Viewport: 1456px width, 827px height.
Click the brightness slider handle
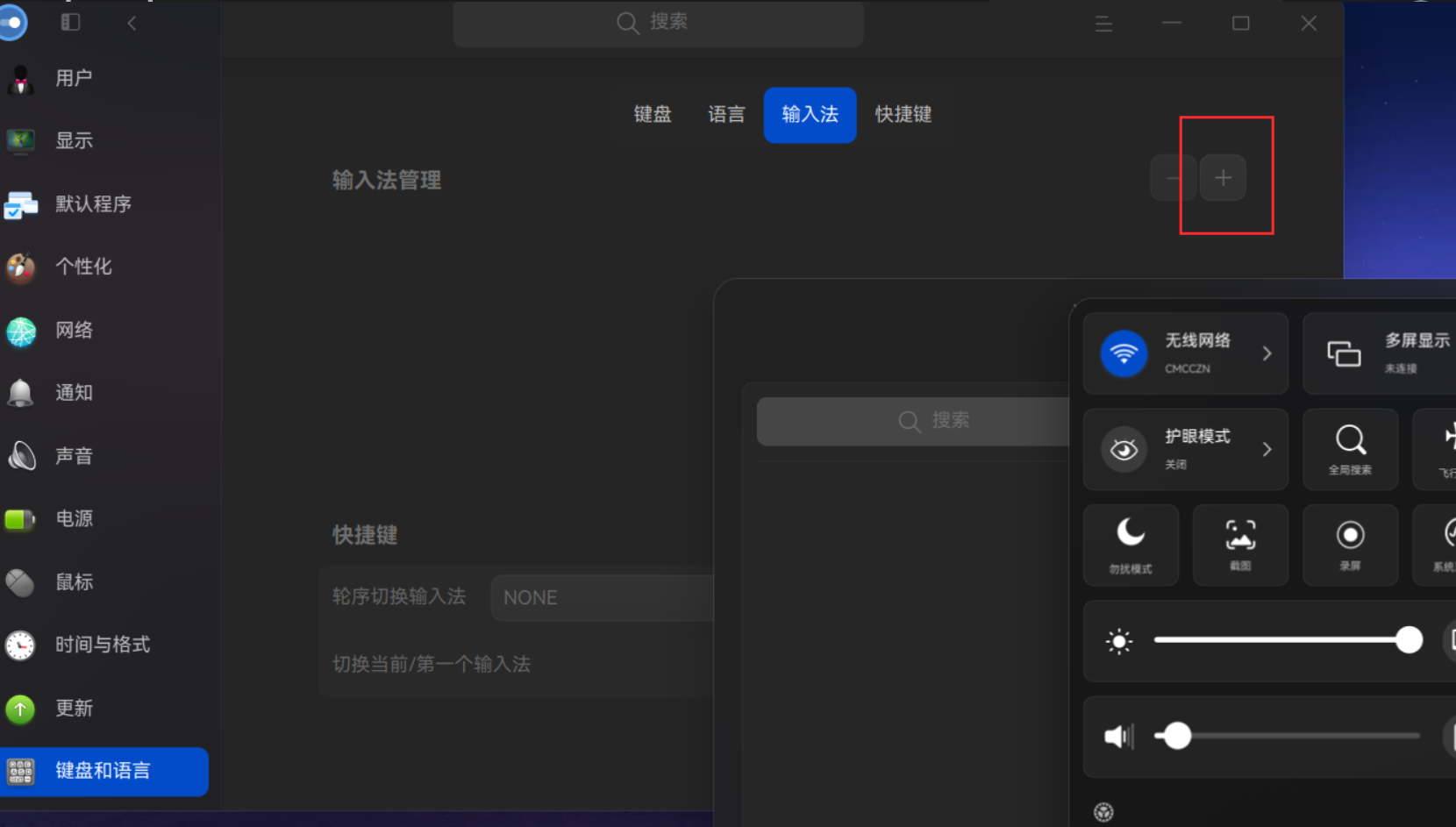click(1409, 640)
